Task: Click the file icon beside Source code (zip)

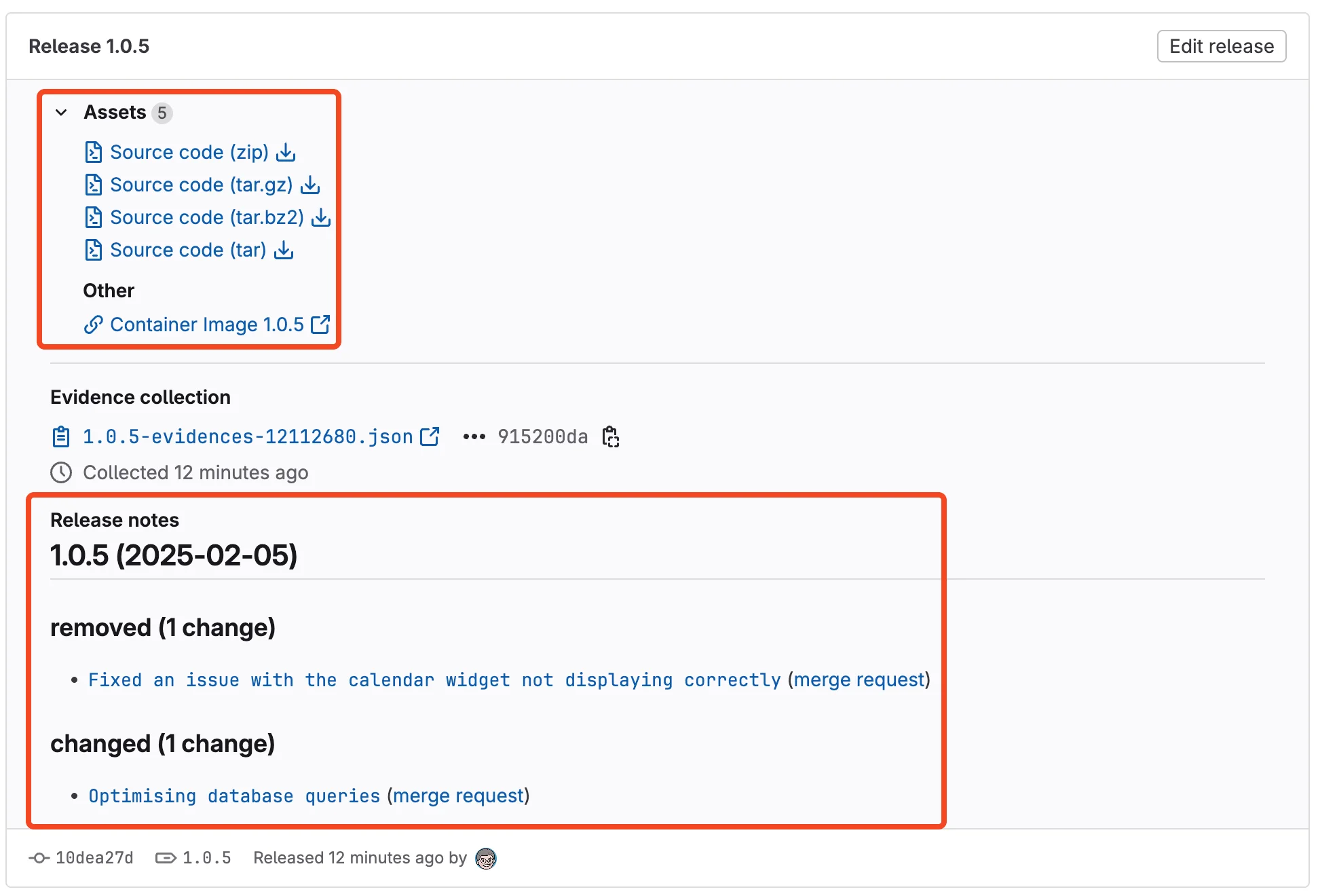Action: 94,153
